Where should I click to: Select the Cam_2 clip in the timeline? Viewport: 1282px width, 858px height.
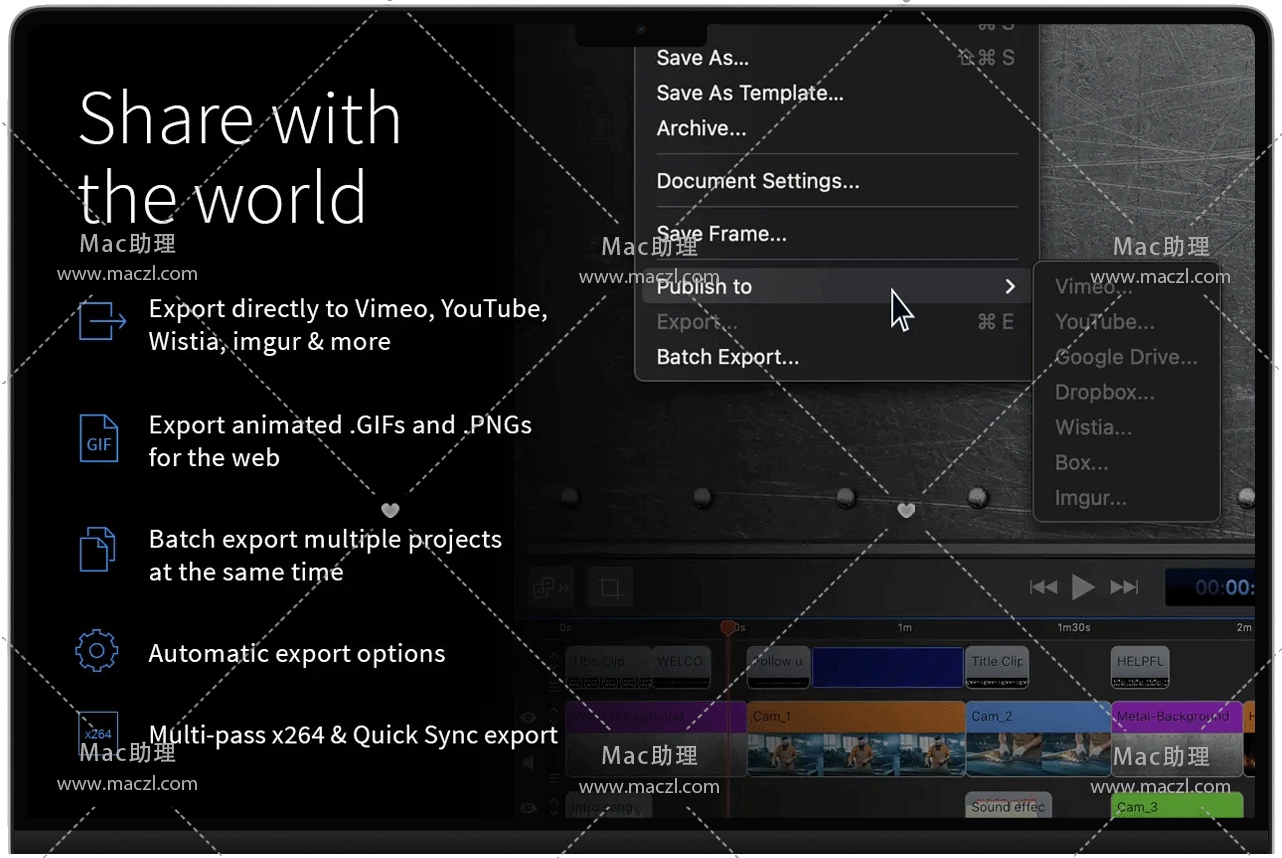coord(1037,738)
